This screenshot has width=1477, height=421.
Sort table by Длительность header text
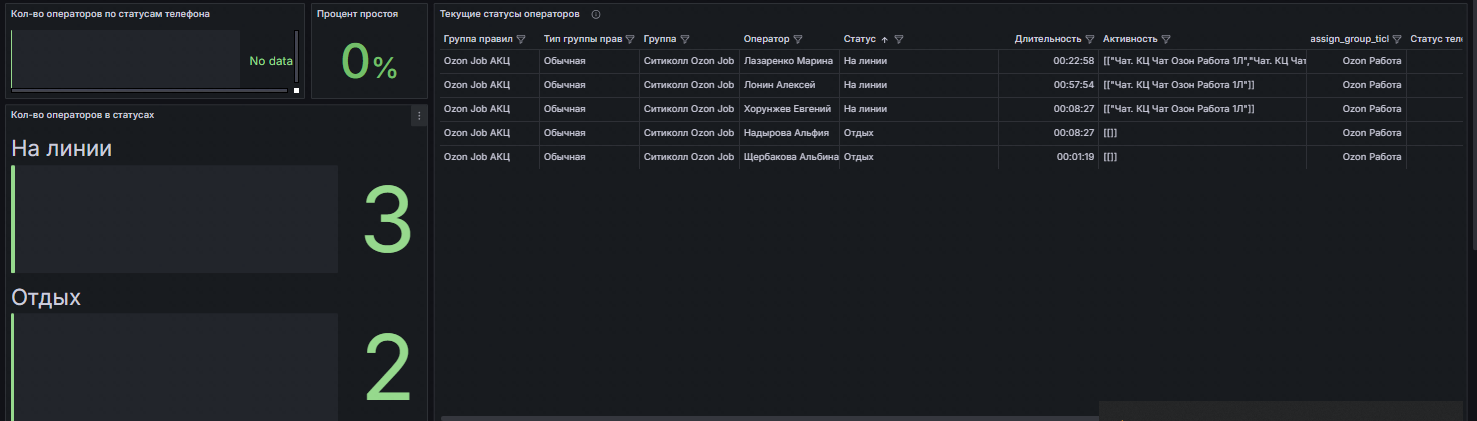pyautogui.click(x=1047, y=39)
